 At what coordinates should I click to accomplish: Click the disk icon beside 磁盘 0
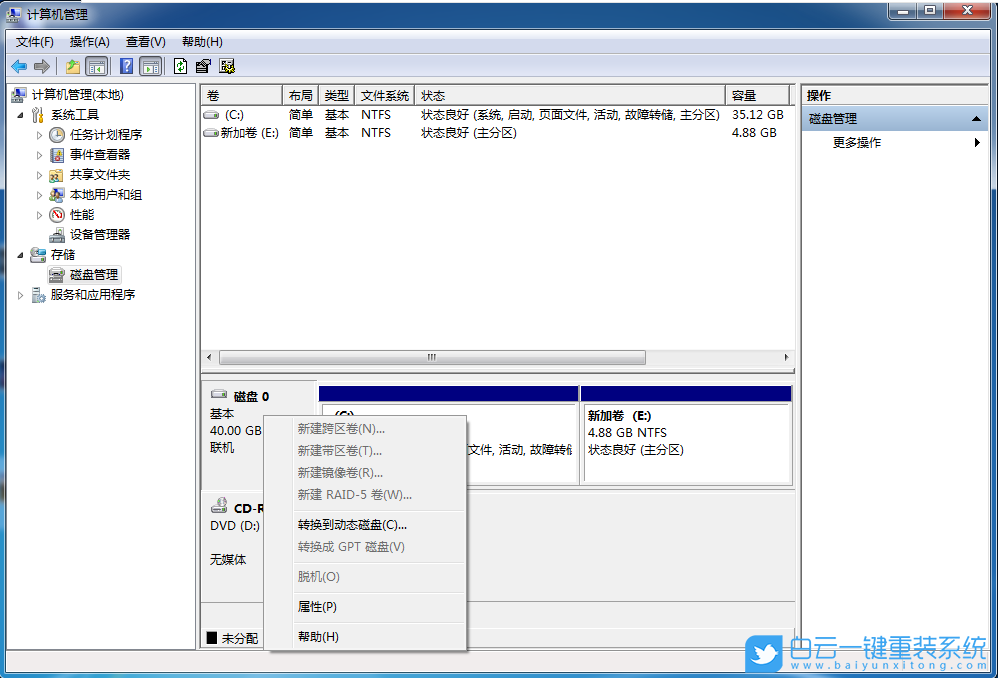tap(218, 394)
